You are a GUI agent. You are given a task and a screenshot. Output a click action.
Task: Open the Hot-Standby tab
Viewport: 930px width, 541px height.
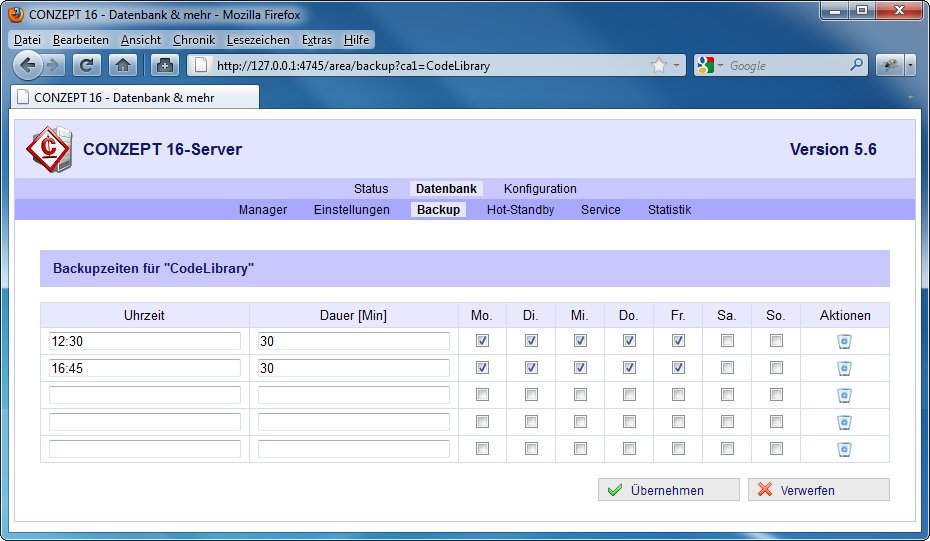click(x=520, y=210)
